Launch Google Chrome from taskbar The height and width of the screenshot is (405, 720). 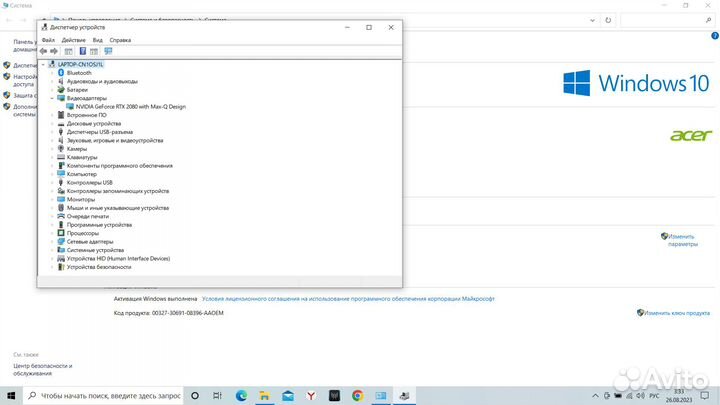(x=358, y=395)
